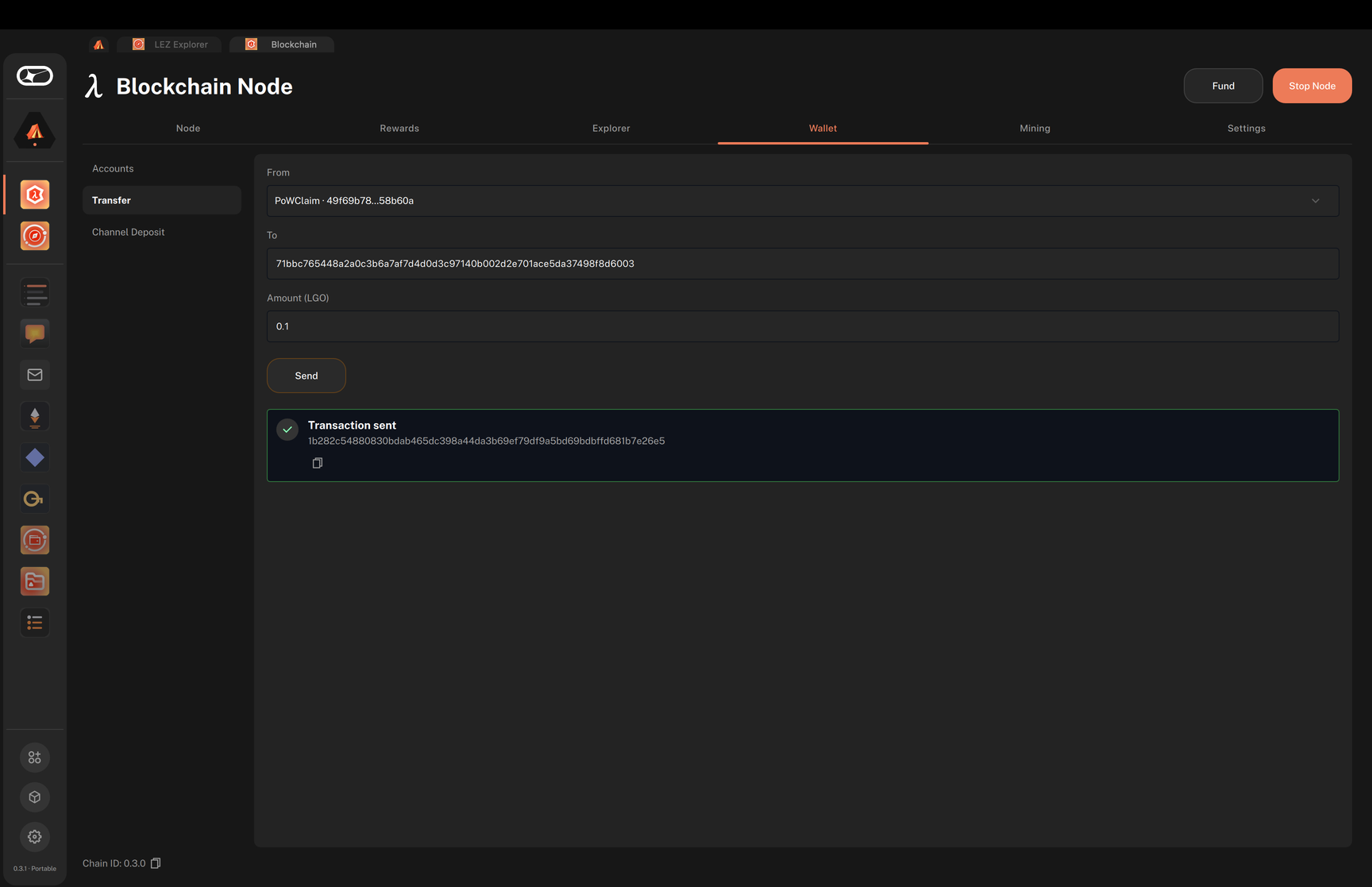Click the Stop Node button
The height and width of the screenshot is (887, 1372).
tap(1312, 86)
